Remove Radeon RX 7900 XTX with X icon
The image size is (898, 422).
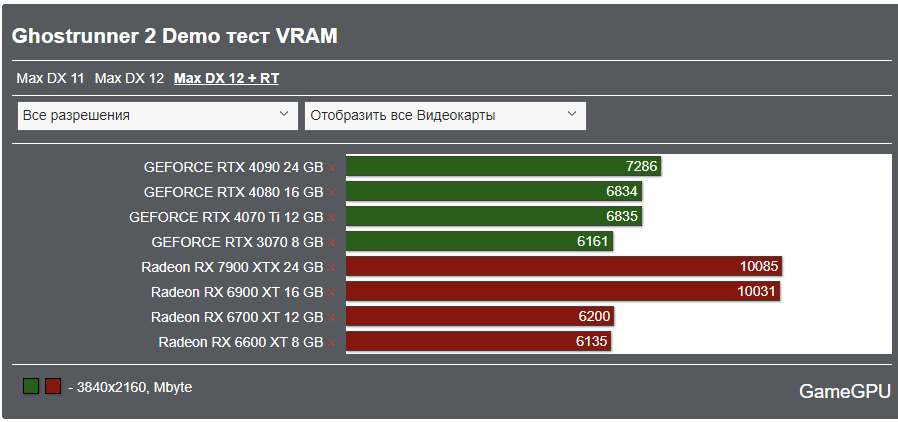pos(331,267)
